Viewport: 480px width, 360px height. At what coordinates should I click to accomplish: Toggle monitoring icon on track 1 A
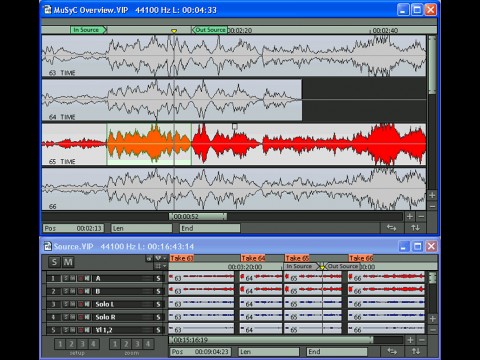87,278
